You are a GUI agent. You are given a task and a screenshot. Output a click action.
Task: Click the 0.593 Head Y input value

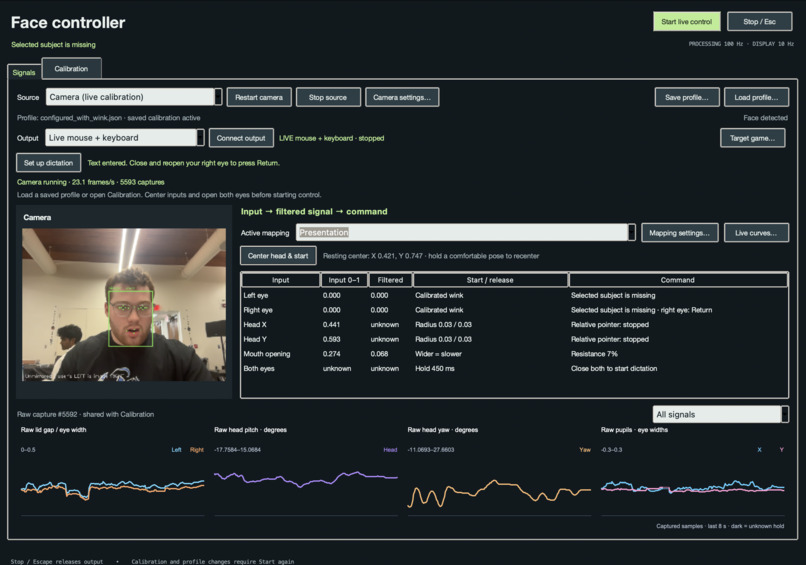pyautogui.click(x=332, y=339)
